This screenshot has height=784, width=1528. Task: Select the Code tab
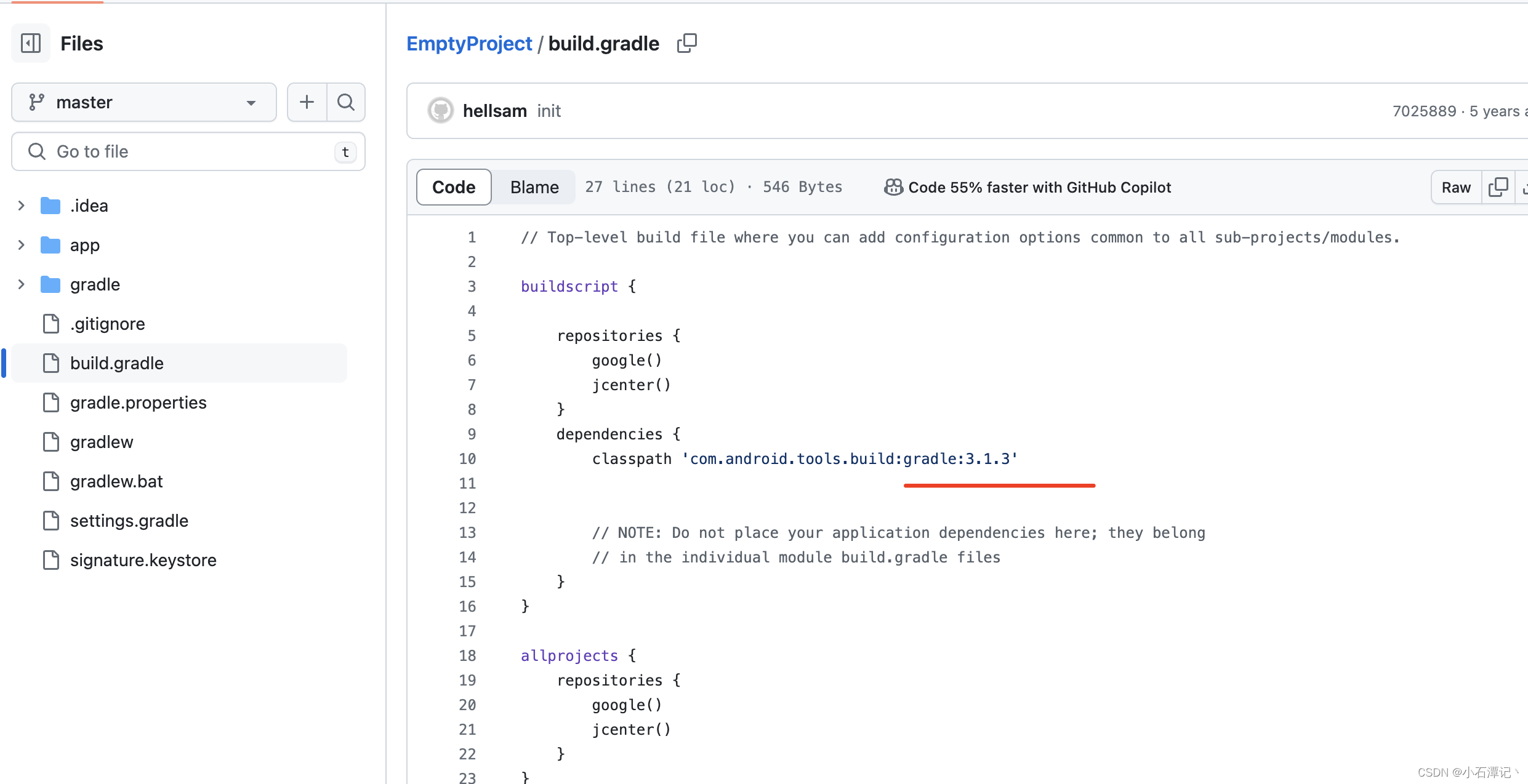point(454,187)
